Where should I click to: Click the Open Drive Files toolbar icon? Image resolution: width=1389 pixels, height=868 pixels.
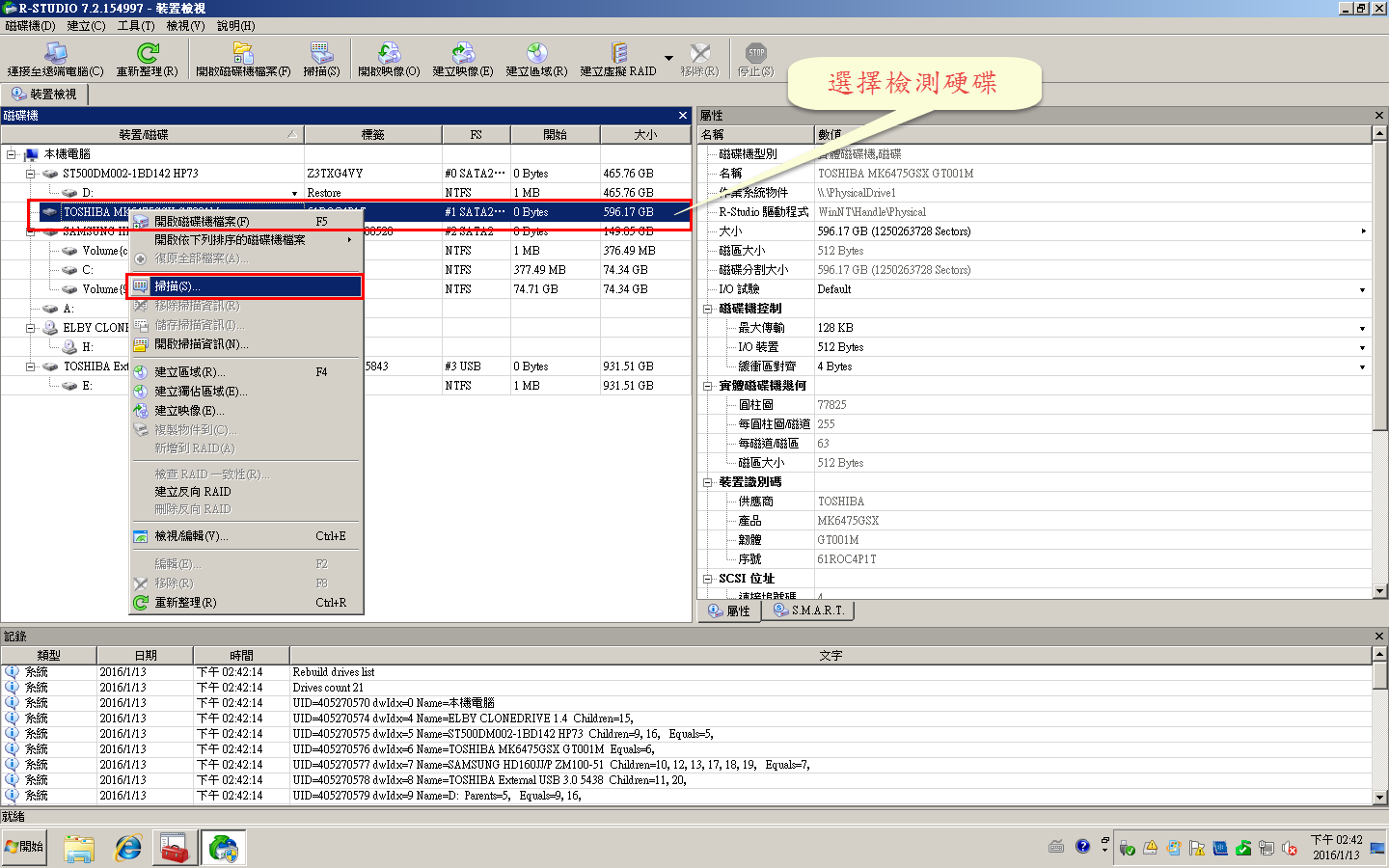(x=242, y=54)
